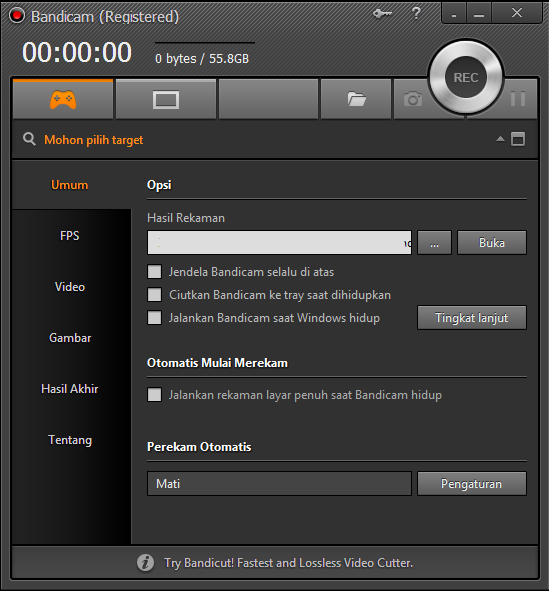Enable Jendela Bandicam selalu di atas checkbox
549x591 pixels.
[x=154, y=272]
